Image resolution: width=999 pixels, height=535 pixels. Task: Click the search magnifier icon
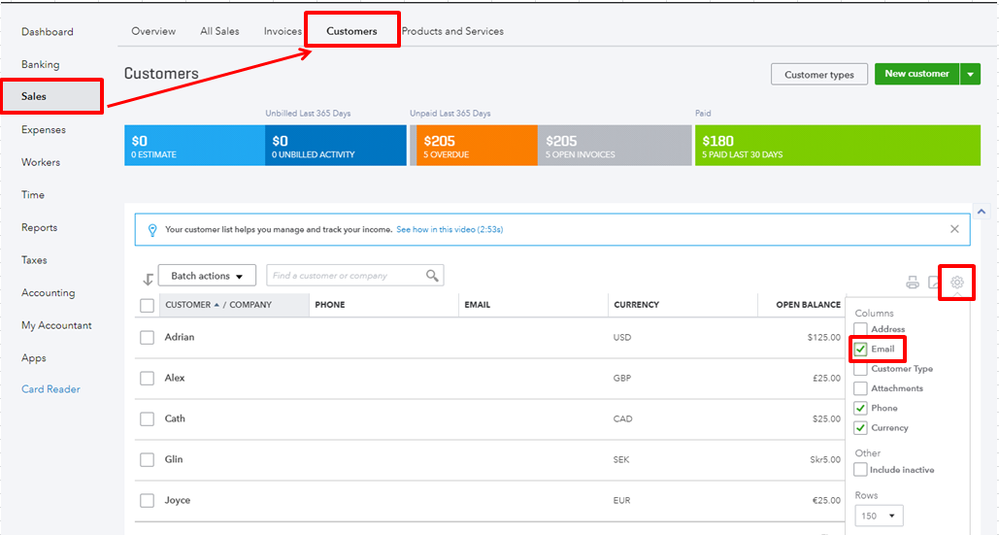(x=432, y=275)
